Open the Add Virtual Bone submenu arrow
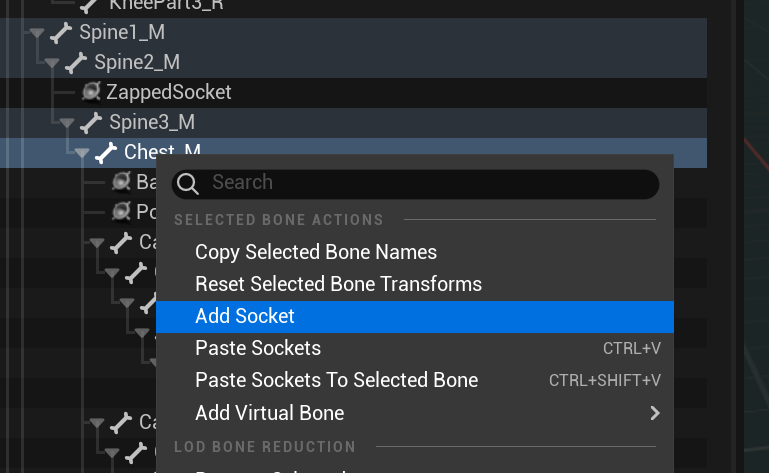The width and height of the screenshot is (769, 473). pos(655,413)
